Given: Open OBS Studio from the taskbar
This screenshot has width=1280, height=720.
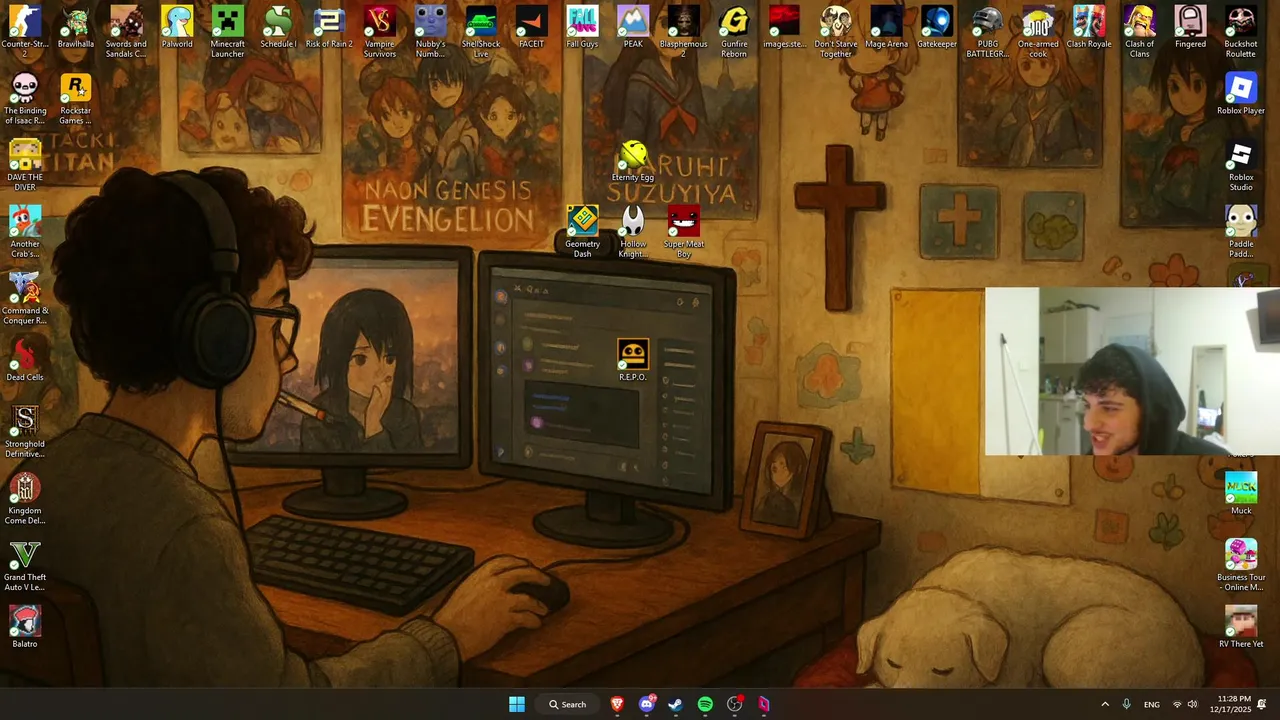Looking at the screenshot, I should 735,704.
